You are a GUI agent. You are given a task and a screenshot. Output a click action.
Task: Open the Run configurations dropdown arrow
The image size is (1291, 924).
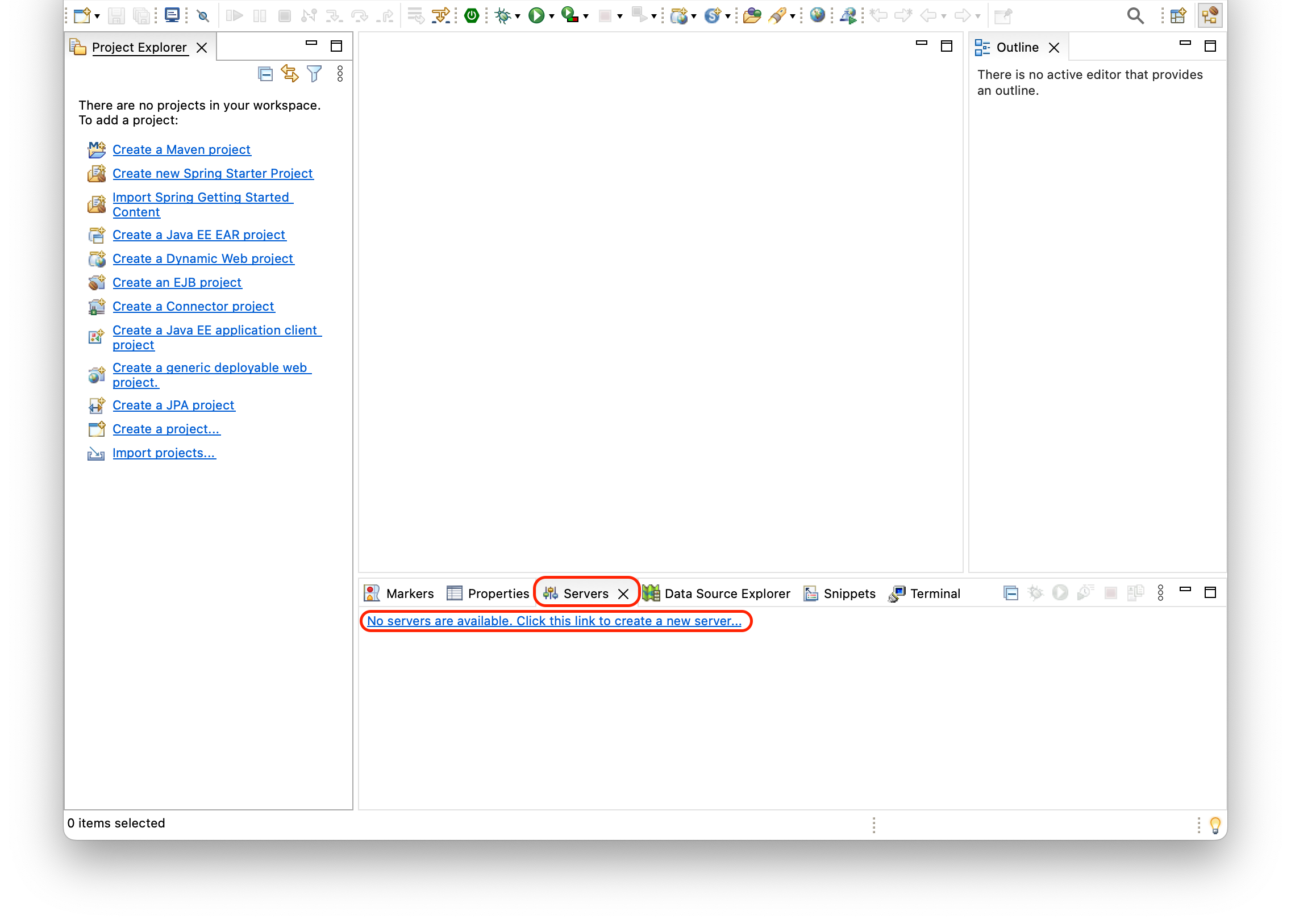[x=552, y=16]
